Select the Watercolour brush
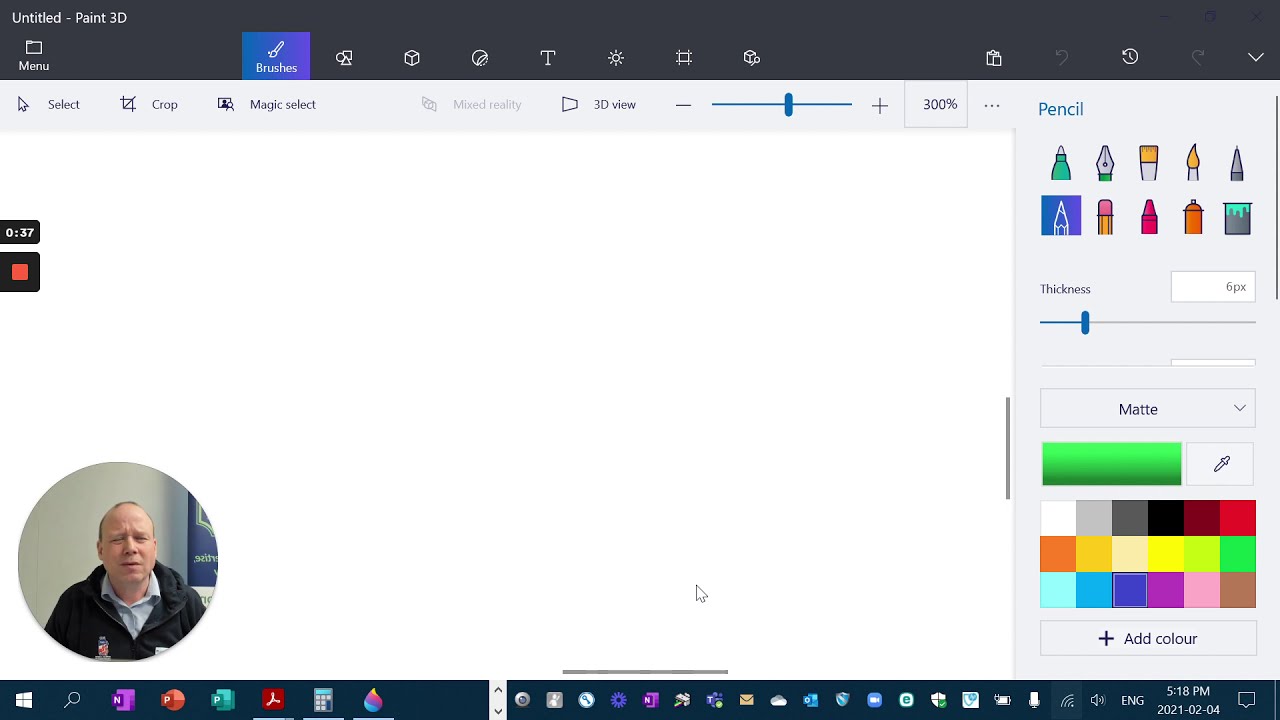 pos(1193,163)
